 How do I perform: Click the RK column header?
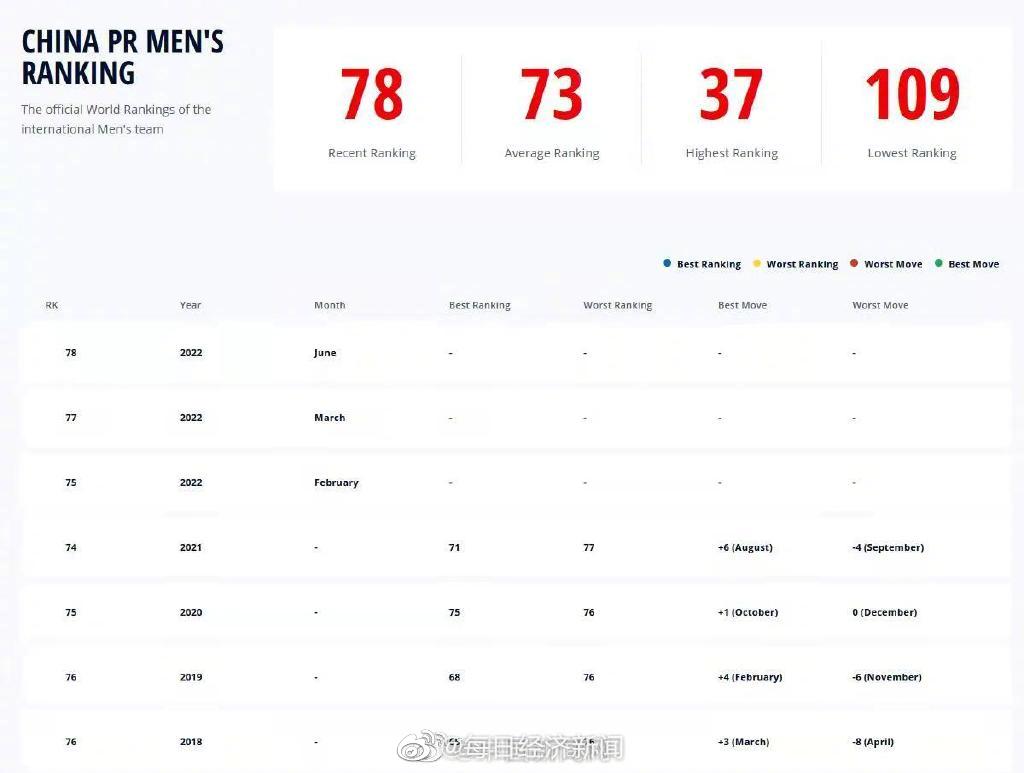tap(52, 305)
